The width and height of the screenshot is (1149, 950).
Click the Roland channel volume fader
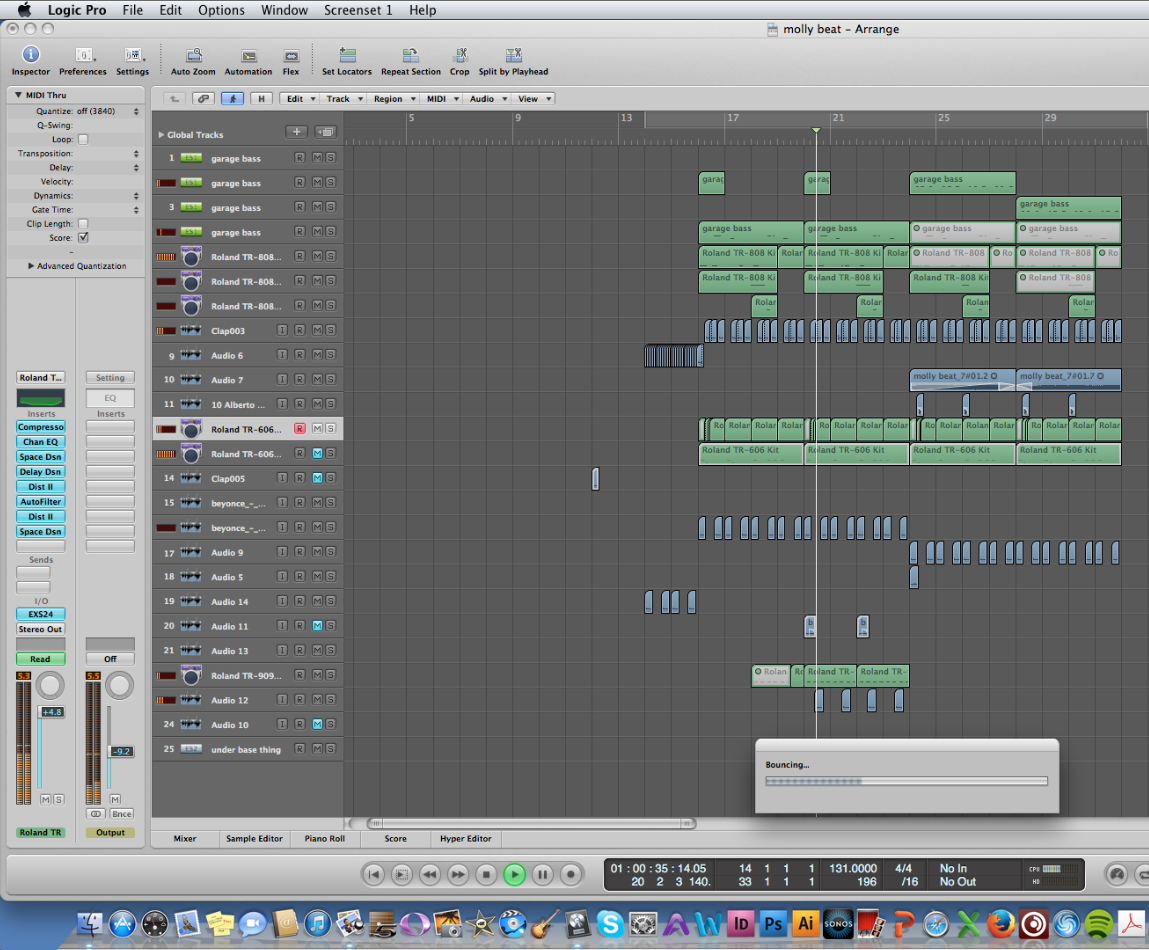(x=51, y=712)
